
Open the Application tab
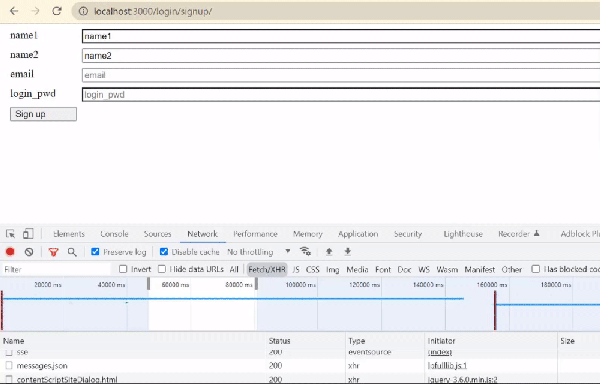click(x=358, y=234)
